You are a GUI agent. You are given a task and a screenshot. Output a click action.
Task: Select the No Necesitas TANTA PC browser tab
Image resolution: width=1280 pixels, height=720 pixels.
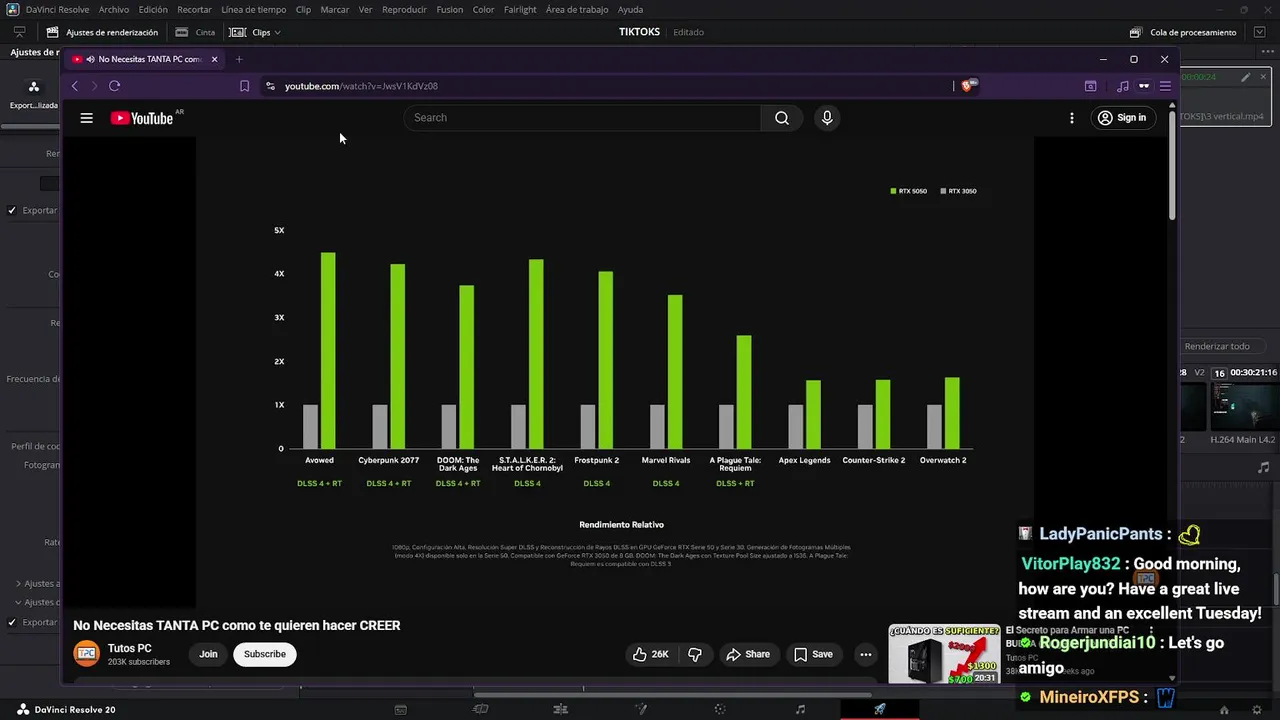(x=144, y=59)
